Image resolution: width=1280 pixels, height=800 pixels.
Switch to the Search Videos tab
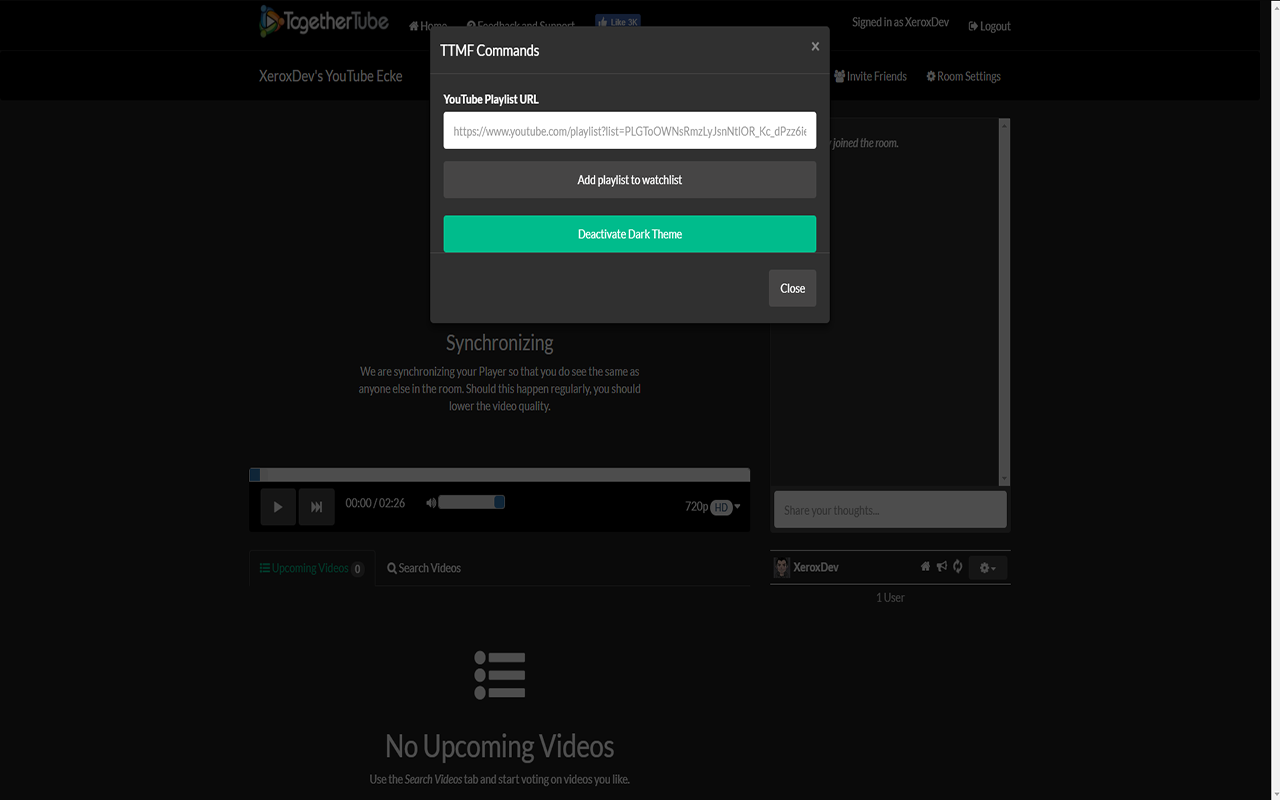(424, 568)
